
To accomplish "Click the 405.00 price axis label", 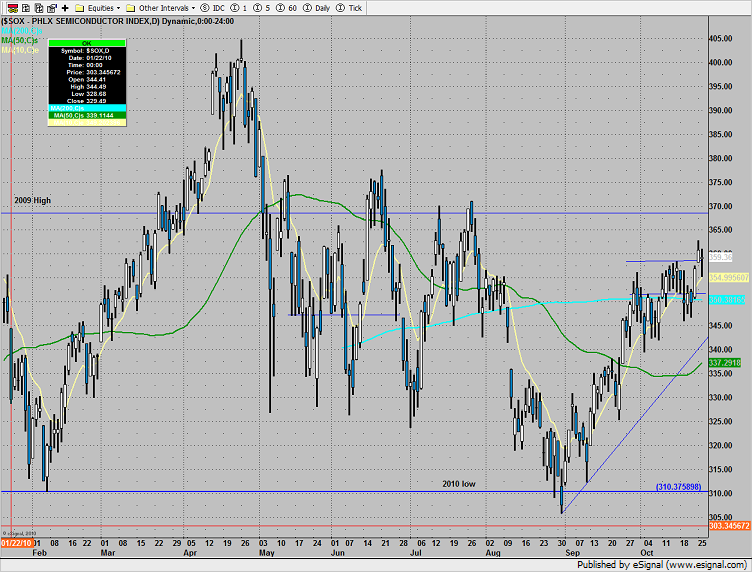I will [x=721, y=38].
